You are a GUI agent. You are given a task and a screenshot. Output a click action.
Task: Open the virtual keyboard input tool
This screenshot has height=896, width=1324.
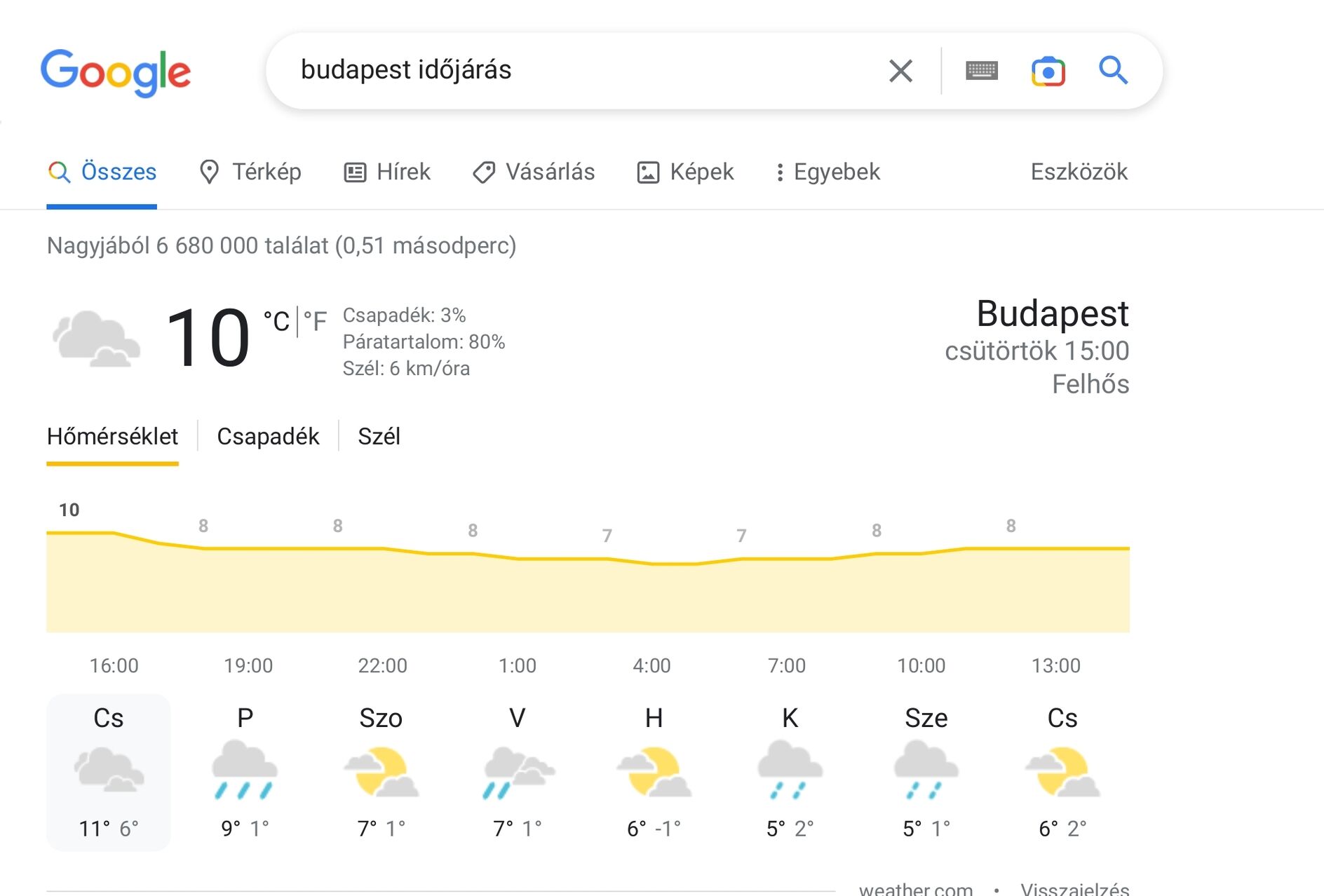(981, 71)
